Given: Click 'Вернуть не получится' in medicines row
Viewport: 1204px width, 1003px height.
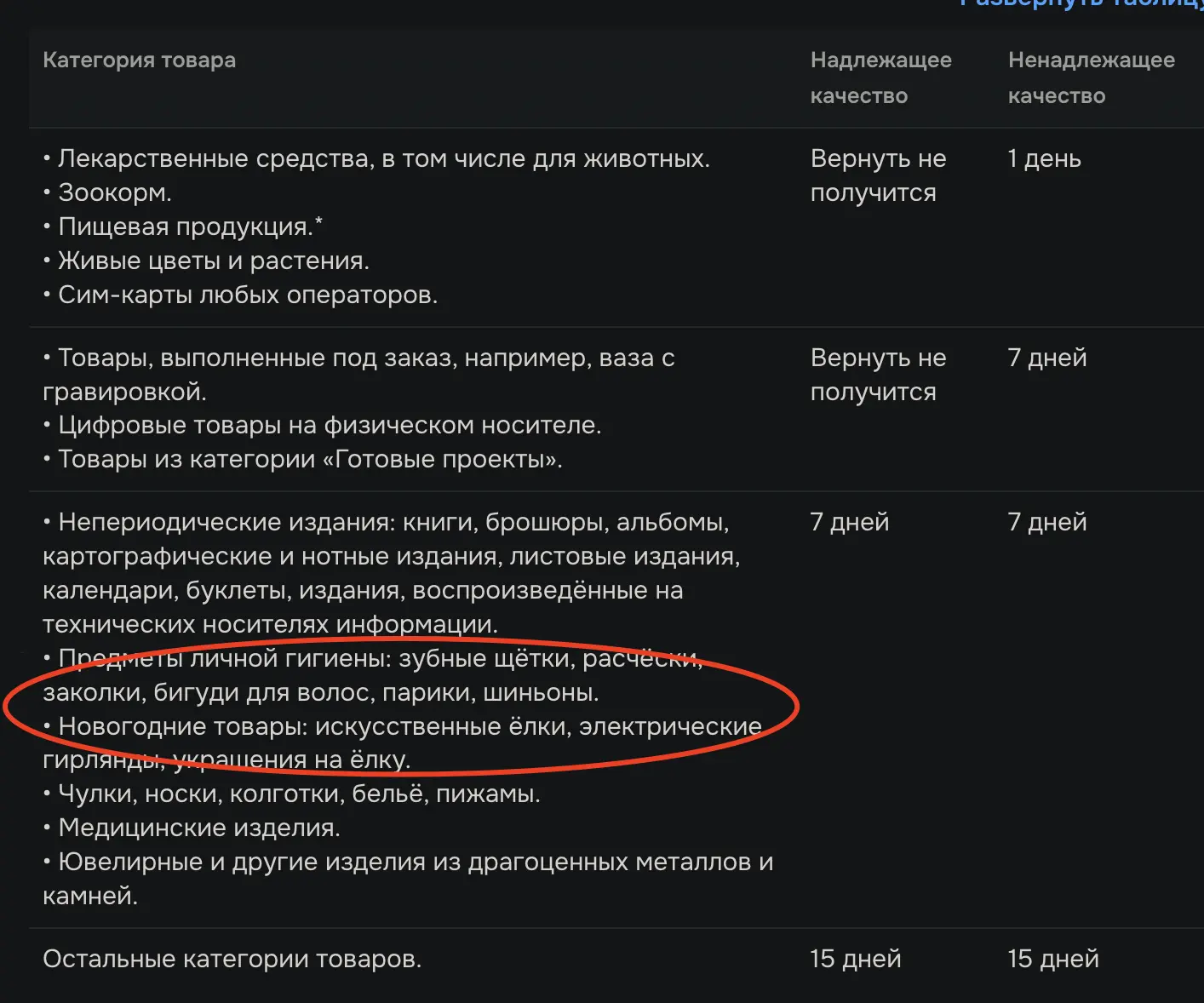Looking at the screenshot, I should [878, 176].
